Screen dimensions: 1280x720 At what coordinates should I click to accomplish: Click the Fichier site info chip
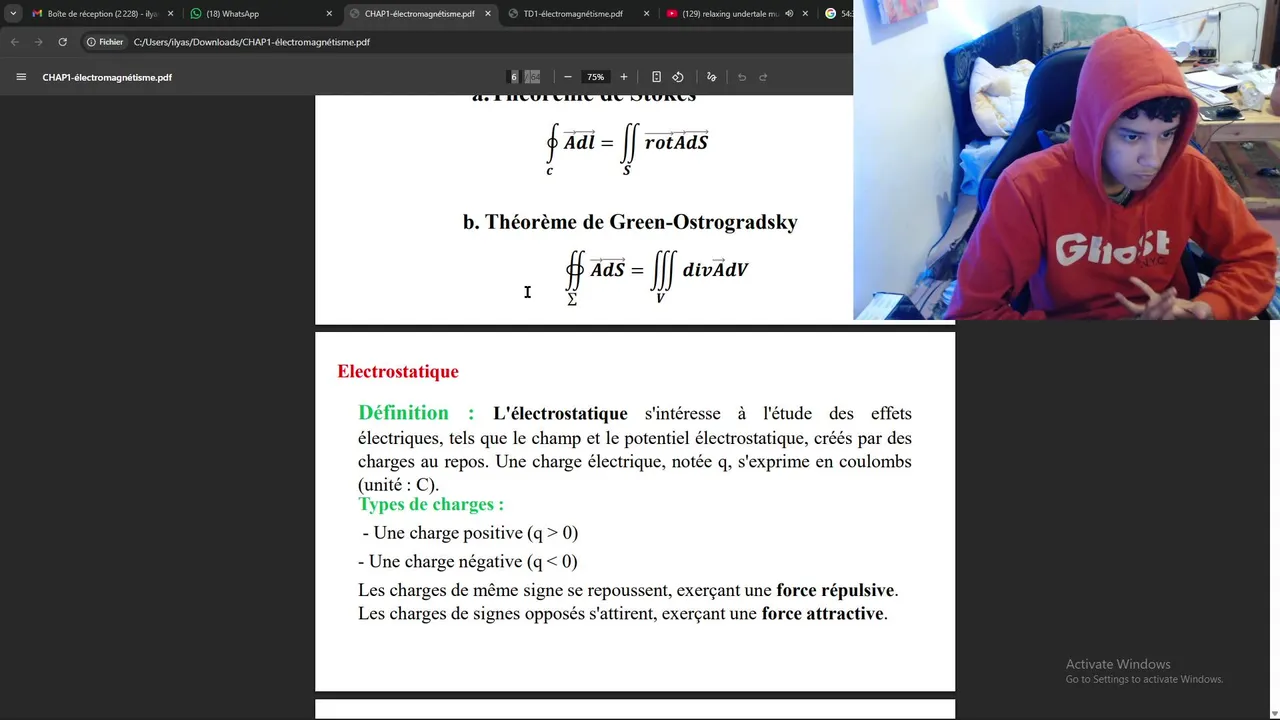105,42
